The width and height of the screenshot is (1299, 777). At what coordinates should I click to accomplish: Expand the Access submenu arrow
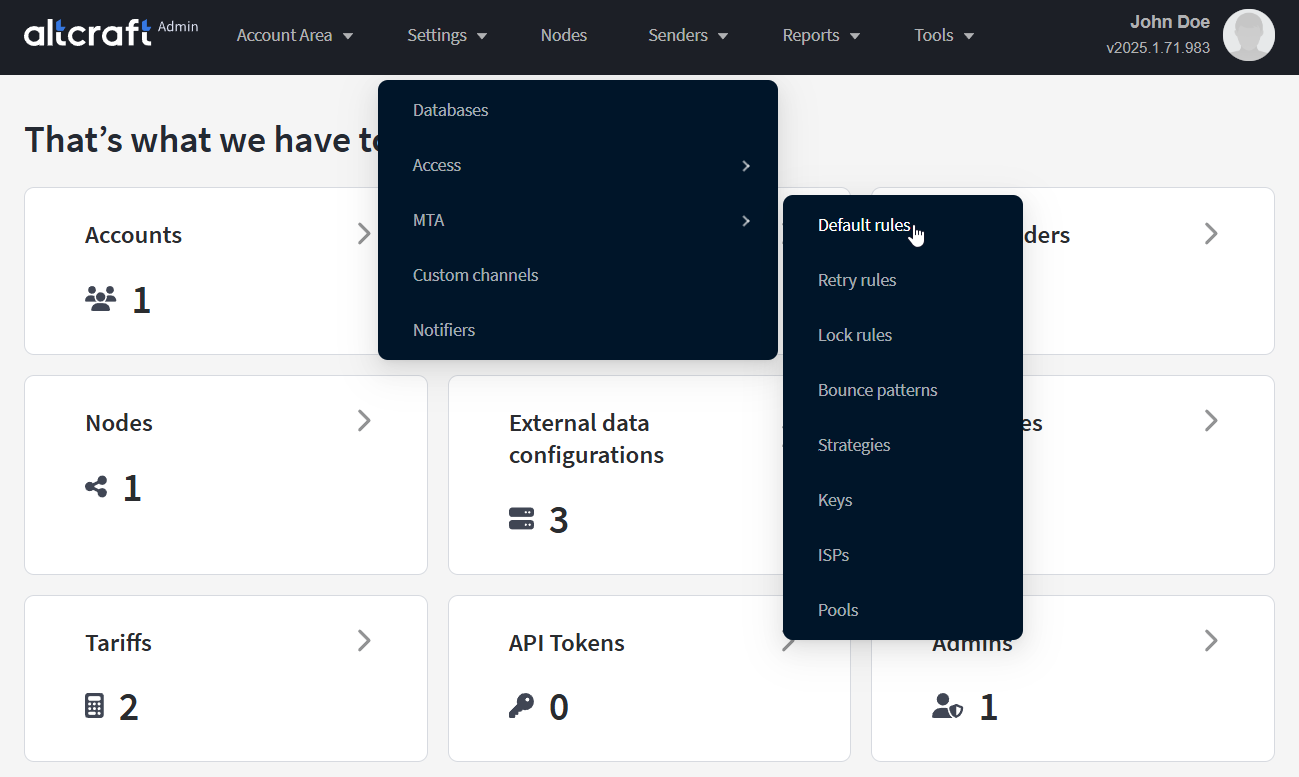(x=746, y=166)
